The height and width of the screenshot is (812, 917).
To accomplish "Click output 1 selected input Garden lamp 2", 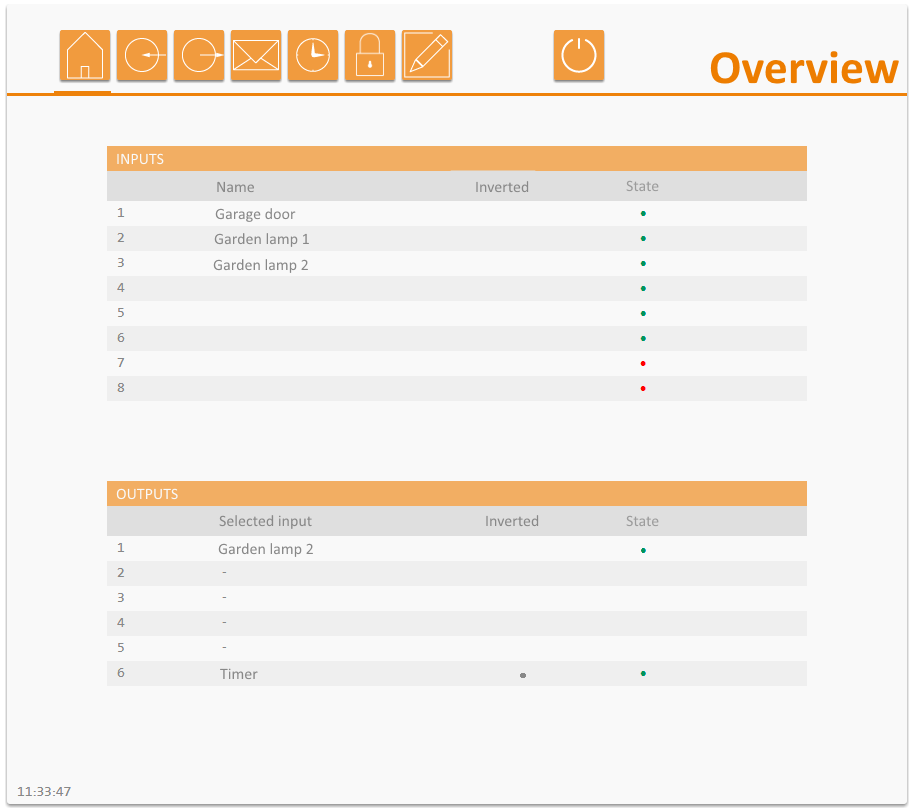I will tap(266, 549).
